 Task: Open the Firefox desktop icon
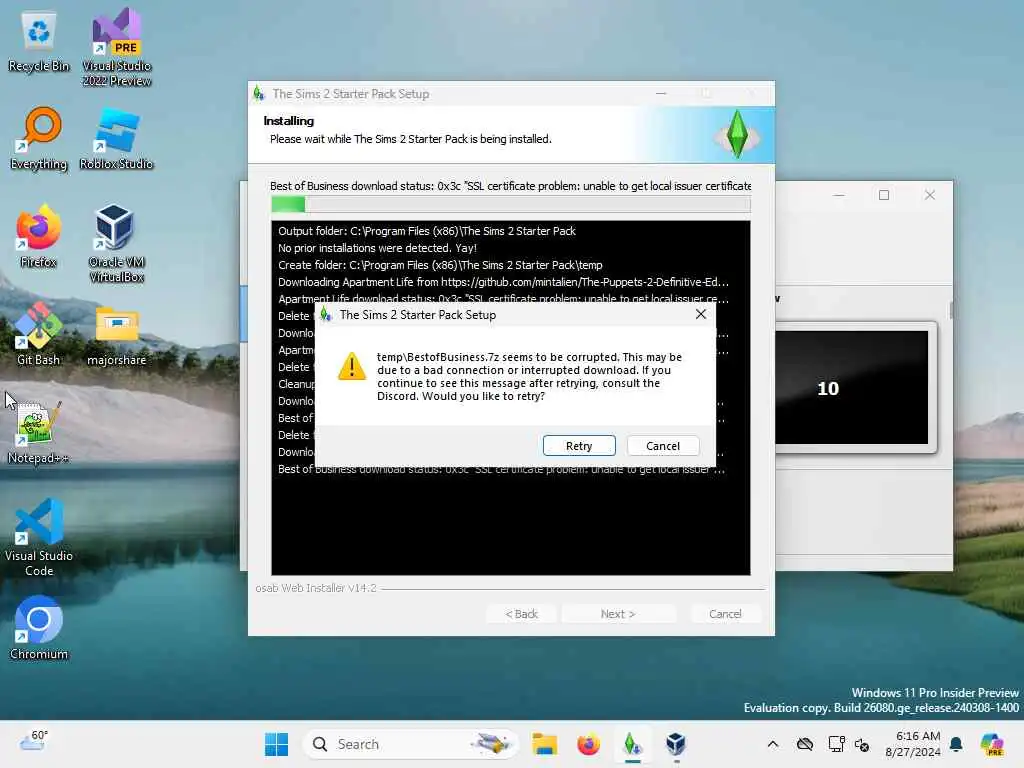point(39,237)
